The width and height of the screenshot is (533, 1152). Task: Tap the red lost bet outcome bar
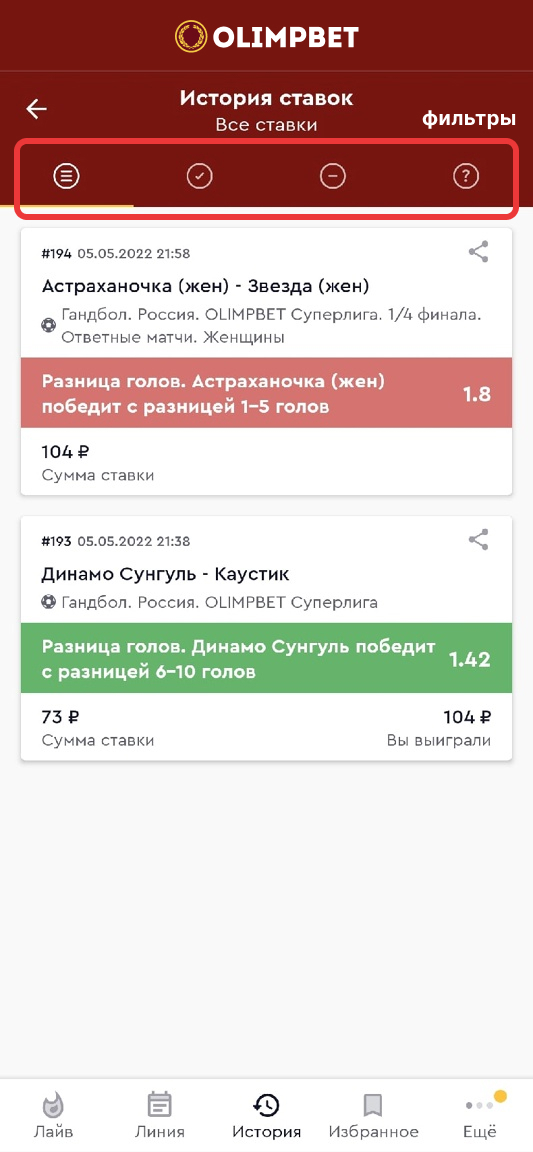click(x=266, y=393)
